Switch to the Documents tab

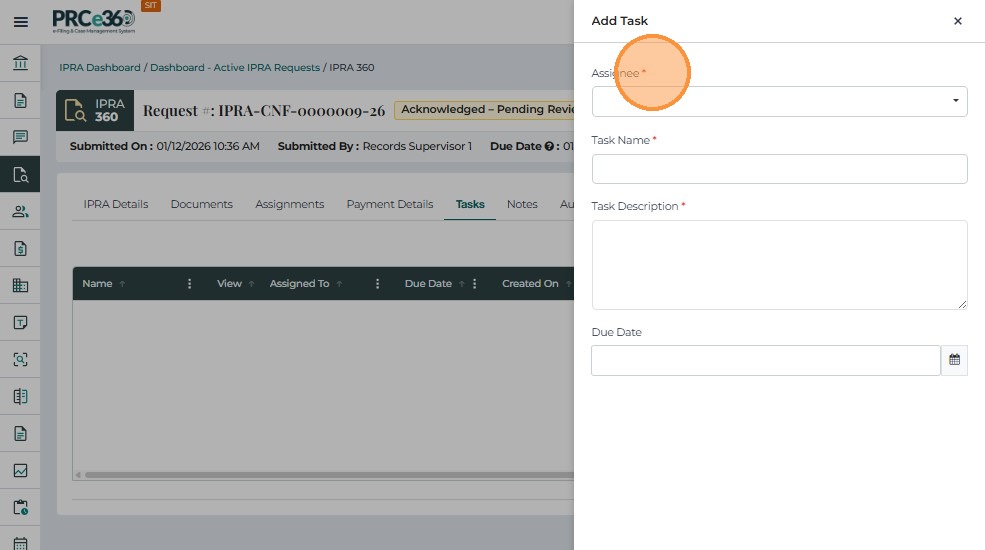tap(202, 204)
